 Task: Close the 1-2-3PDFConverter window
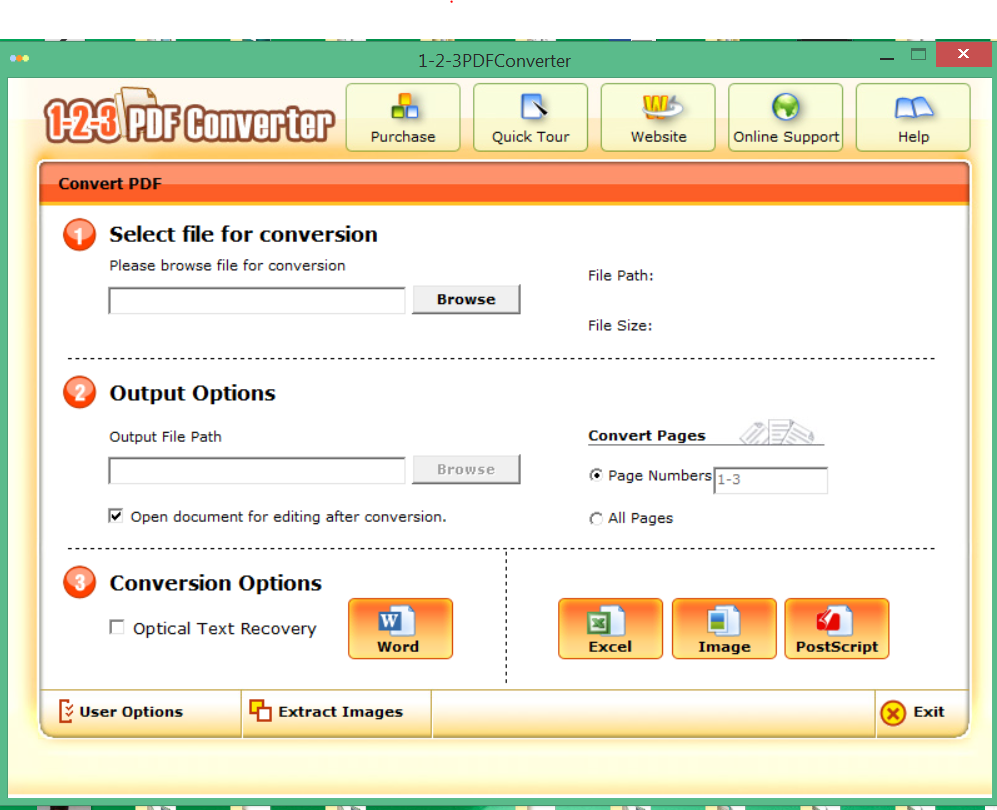point(963,54)
